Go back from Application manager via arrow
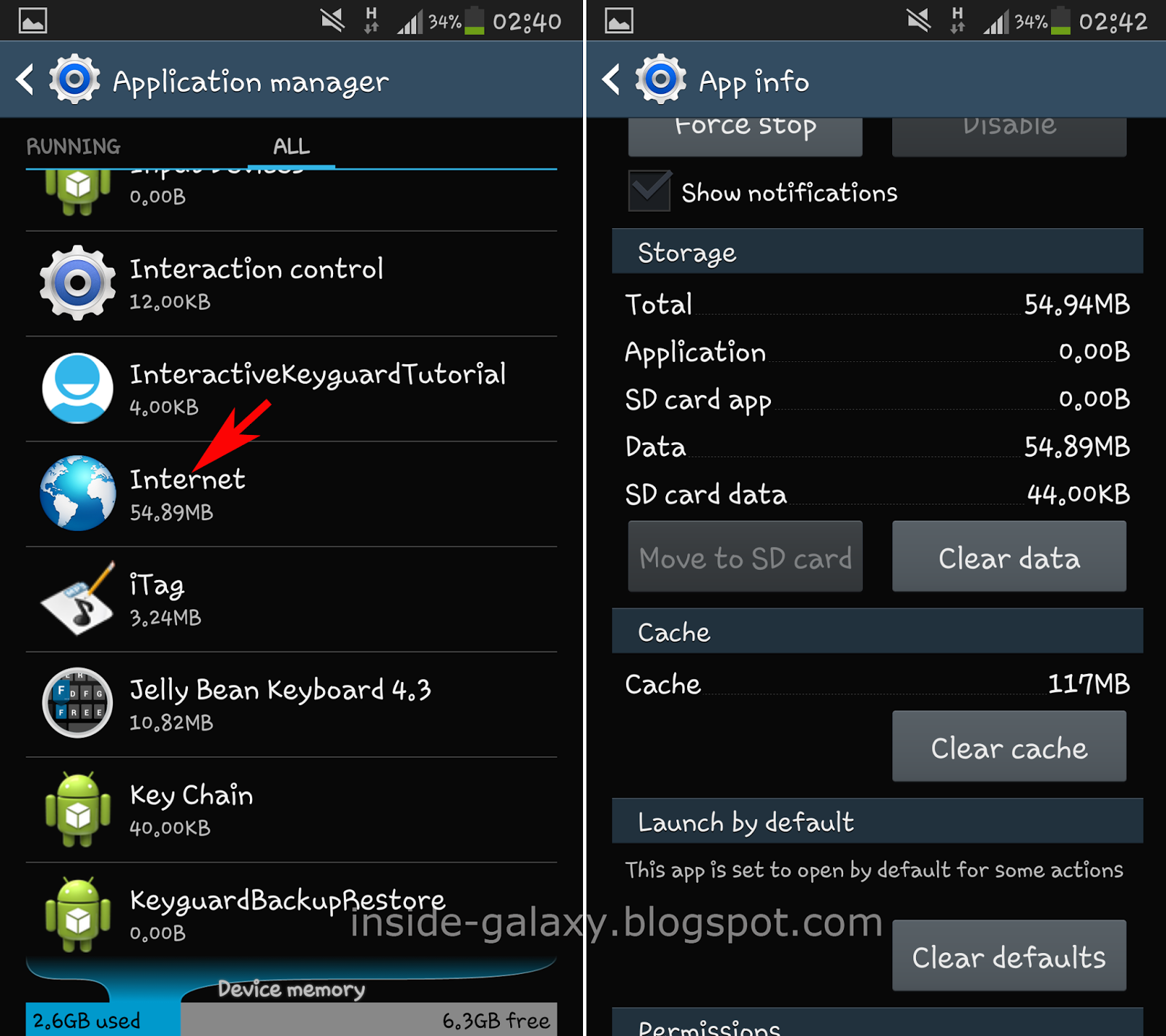This screenshot has width=1166, height=1036. pyautogui.click(x=26, y=79)
